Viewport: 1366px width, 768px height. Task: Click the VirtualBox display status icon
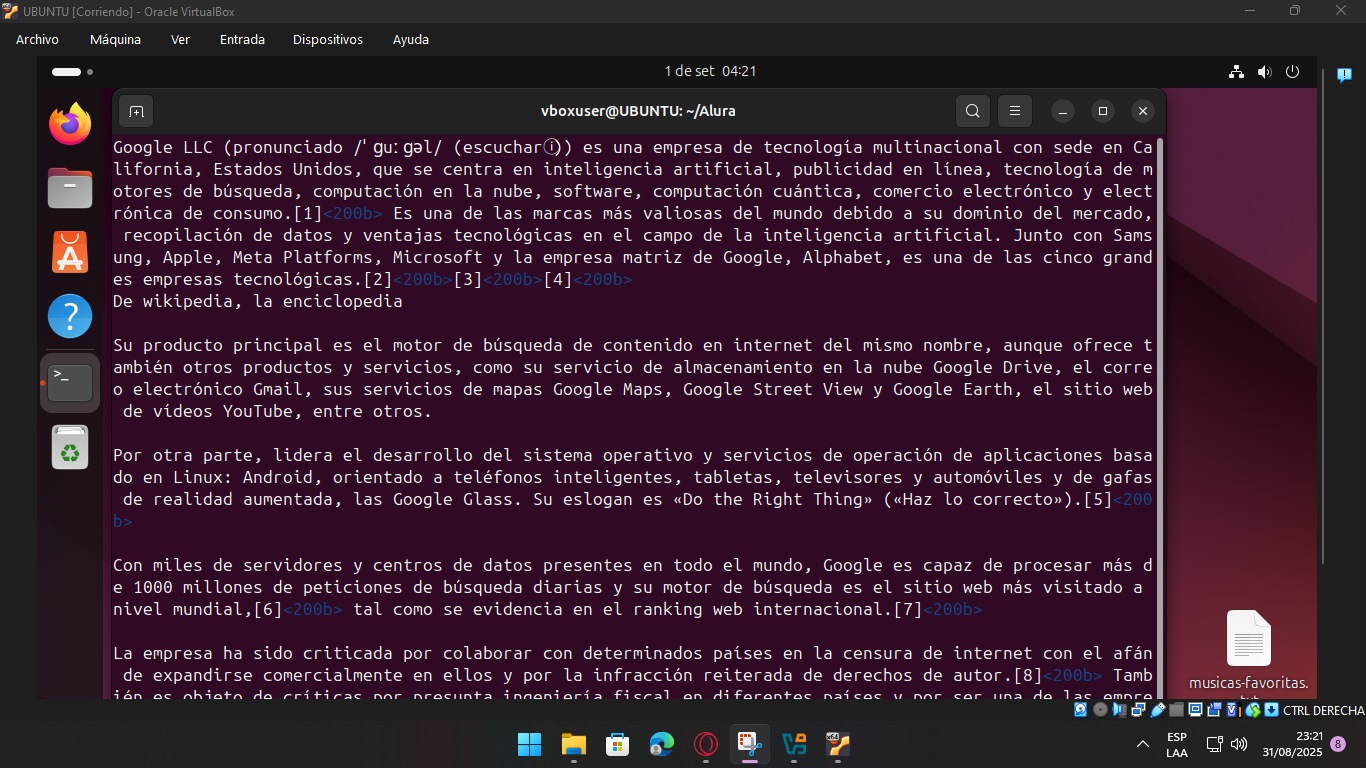coord(1196,710)
